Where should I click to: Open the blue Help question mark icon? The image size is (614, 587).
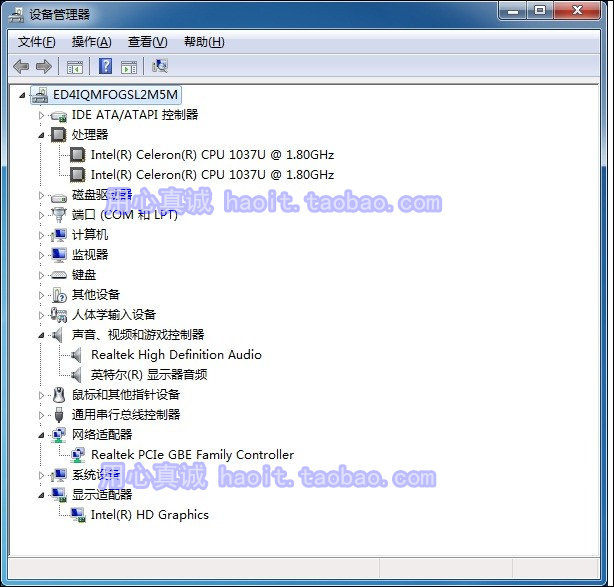pyautogui.click(x=105, y=66)
